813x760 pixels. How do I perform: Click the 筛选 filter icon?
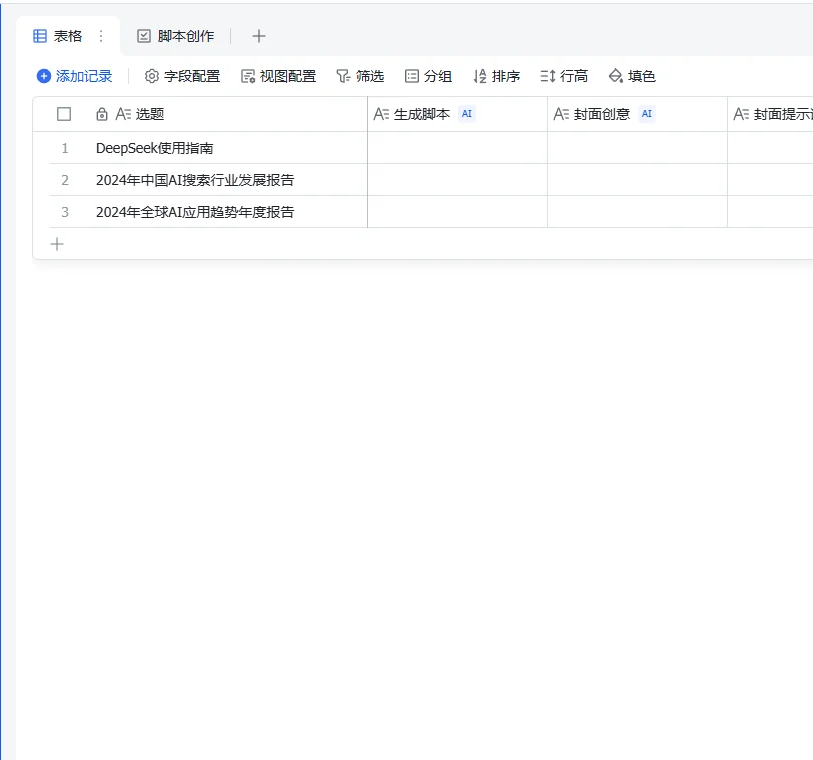343,76
